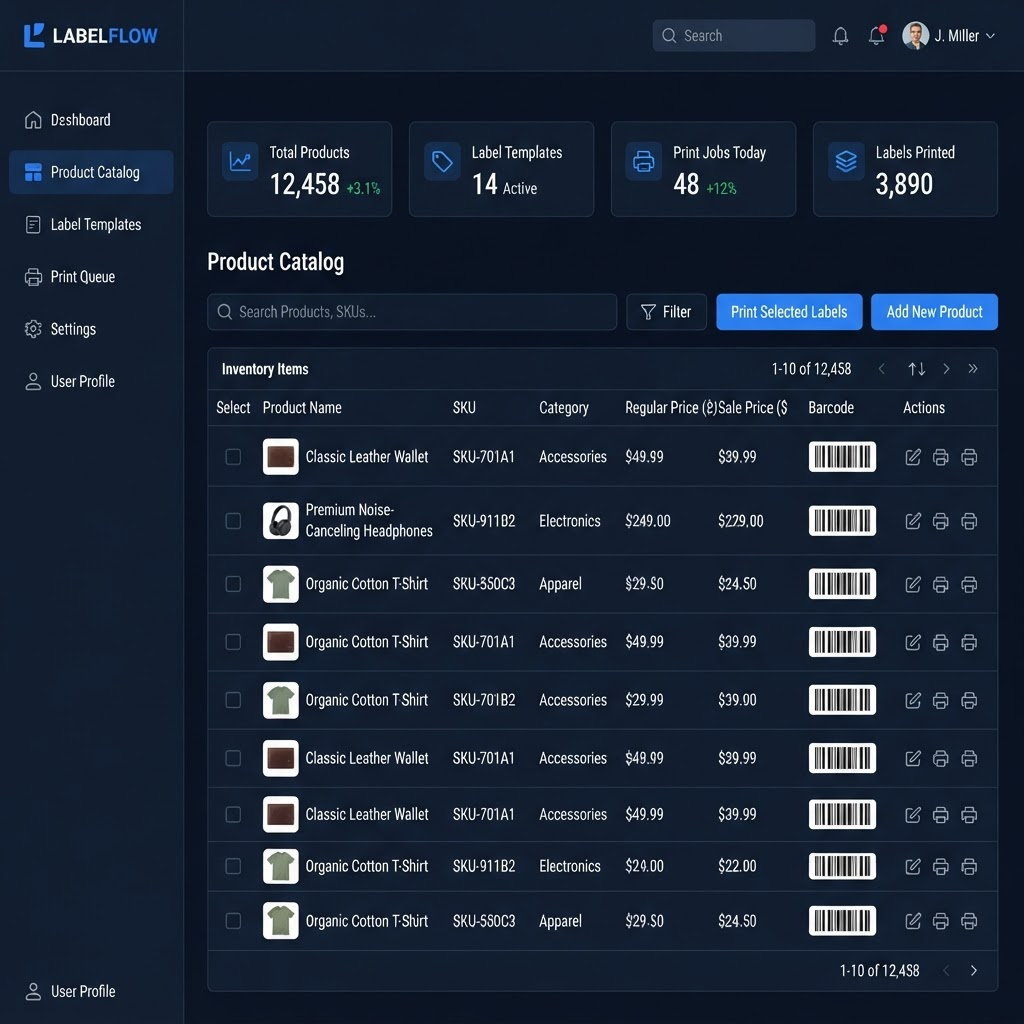Image resolution: width=1024 pixels, height=1024 pixels.
Task: Edit the Premium Noise-Canceling Headphones product
Action: pos(913,520)
